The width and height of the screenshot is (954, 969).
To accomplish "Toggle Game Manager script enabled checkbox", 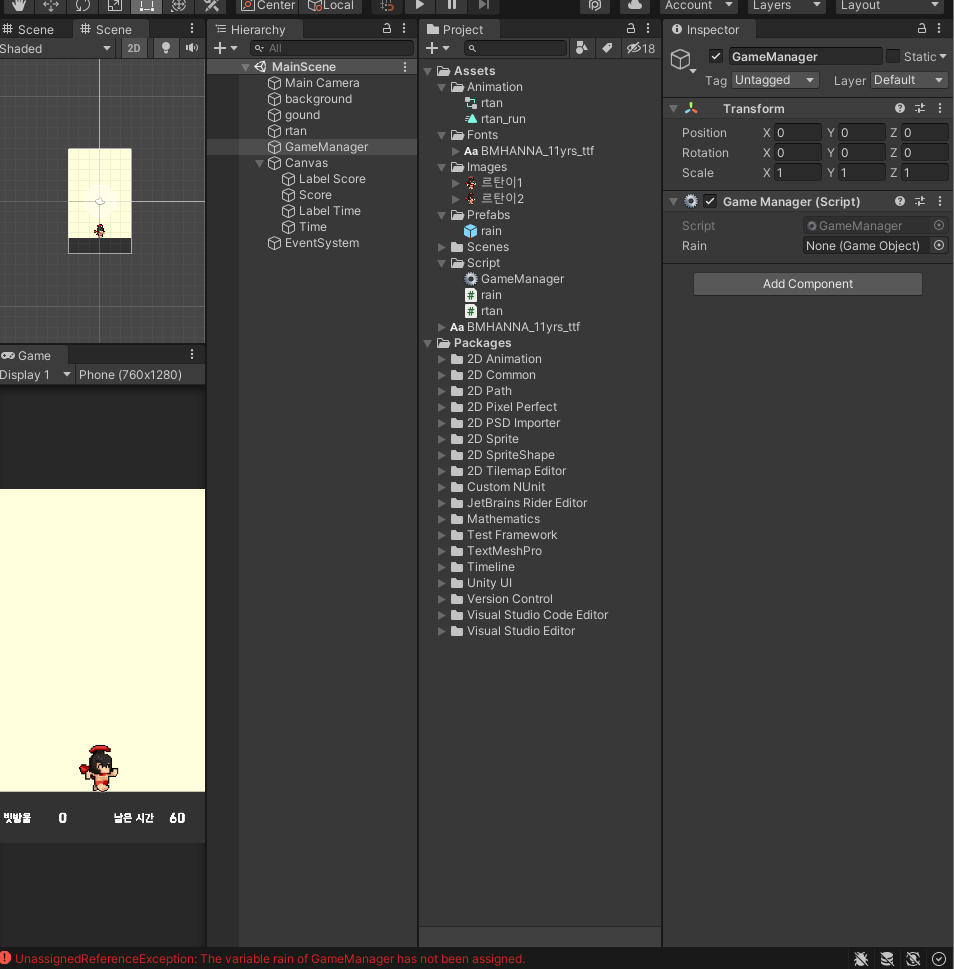I will pos(710,201).
